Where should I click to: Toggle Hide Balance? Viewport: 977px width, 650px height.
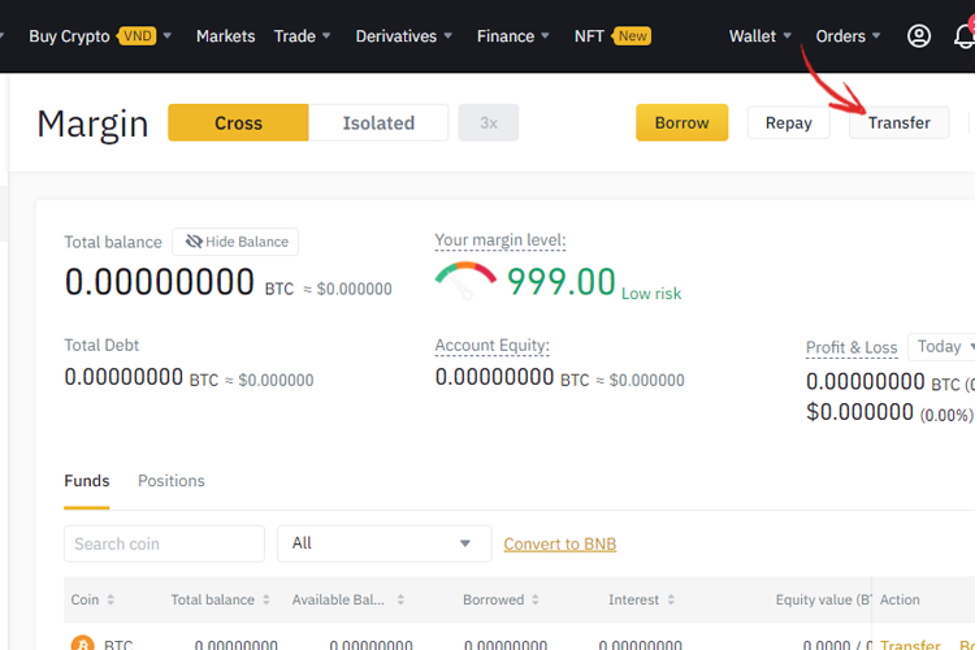click(x=236, y=242)
